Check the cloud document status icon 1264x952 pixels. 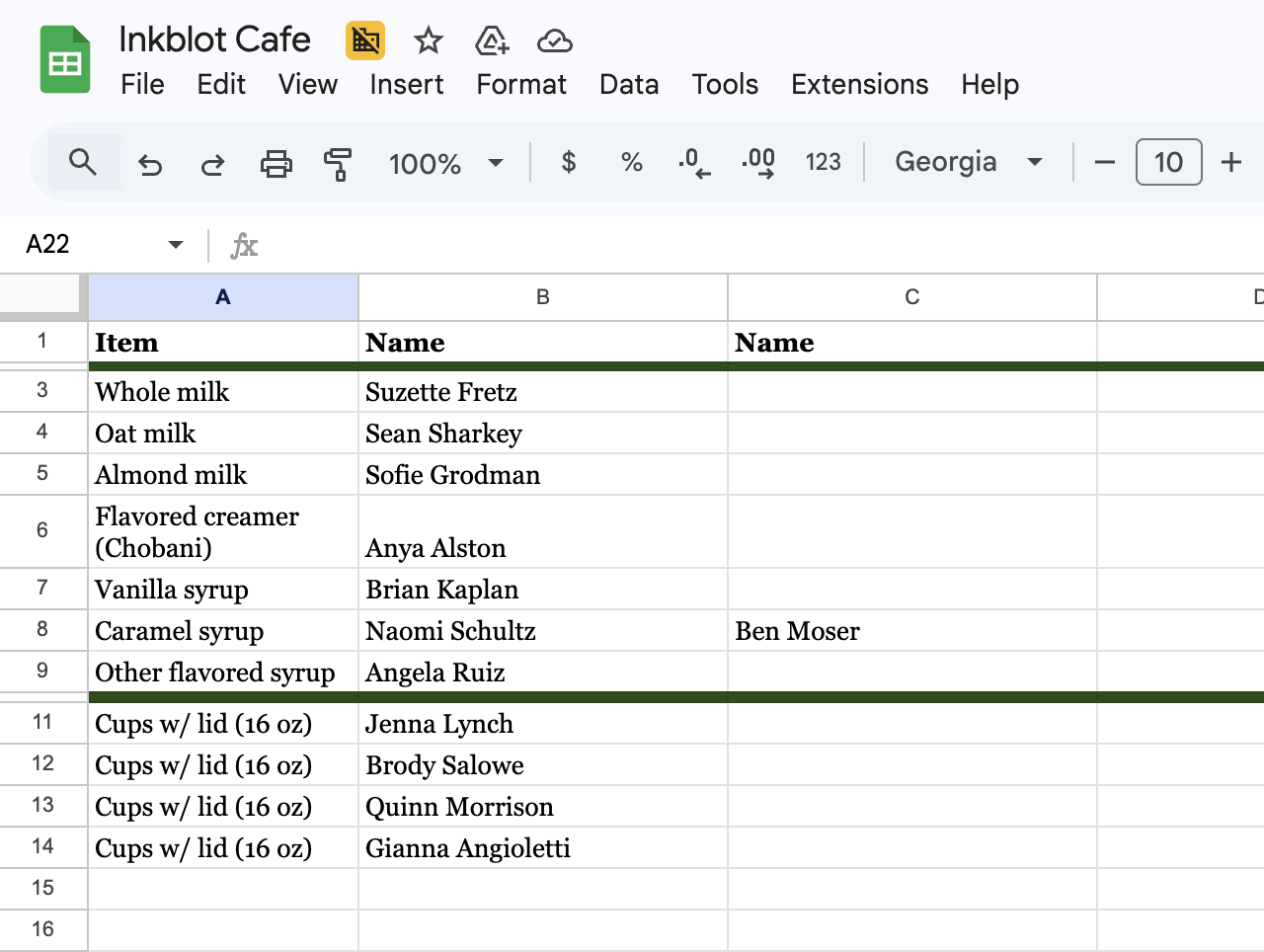tap(554, 40)
